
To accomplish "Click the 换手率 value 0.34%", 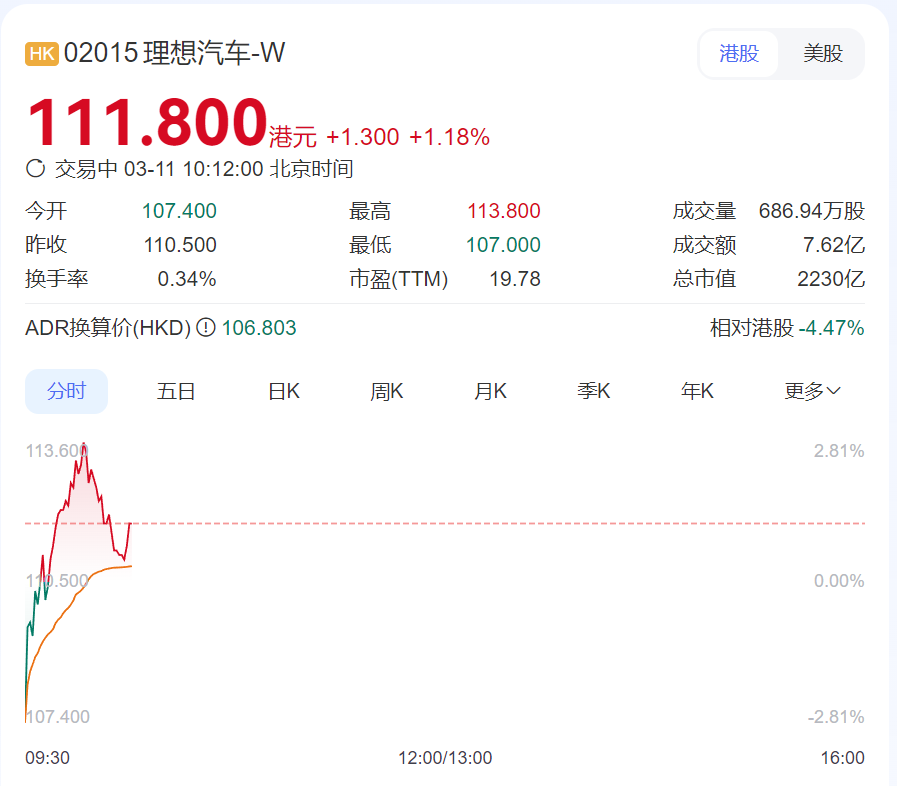I will tap(187, 279).
